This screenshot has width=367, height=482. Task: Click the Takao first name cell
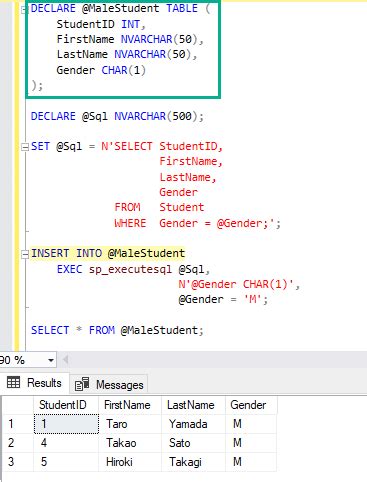[x=130, y=443]
